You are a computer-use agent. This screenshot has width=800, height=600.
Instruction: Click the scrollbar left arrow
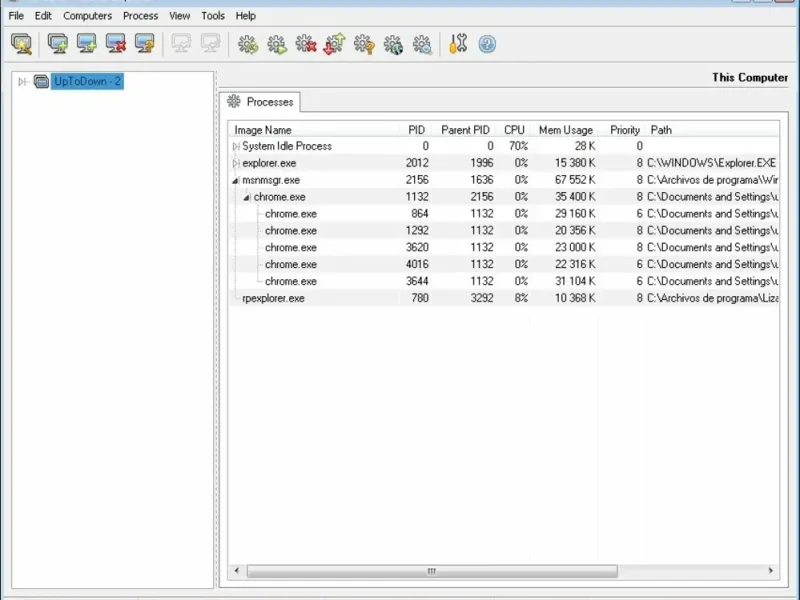tap(236, 571)
